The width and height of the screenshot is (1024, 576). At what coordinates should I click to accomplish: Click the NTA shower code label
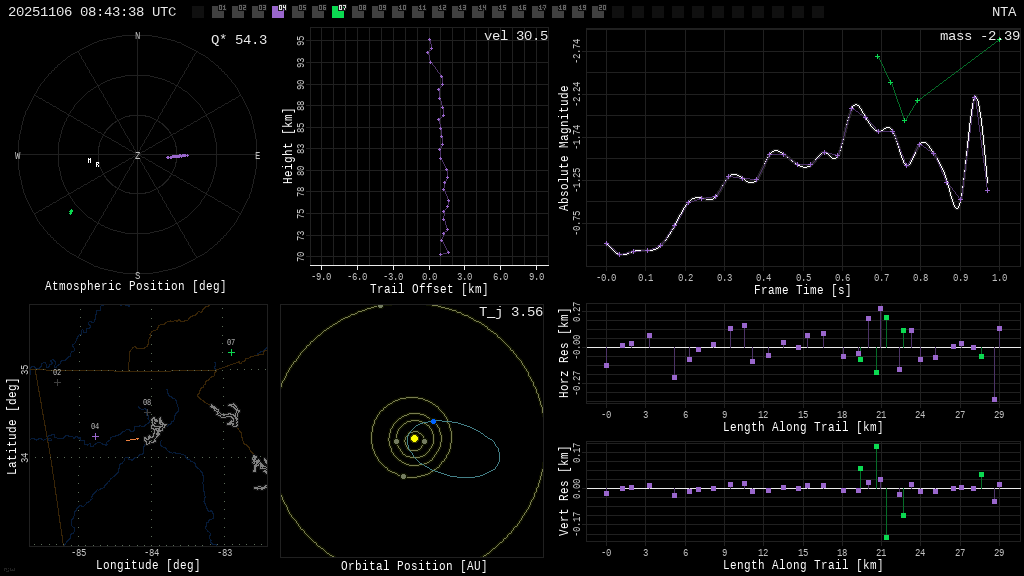click(1003, 12)
